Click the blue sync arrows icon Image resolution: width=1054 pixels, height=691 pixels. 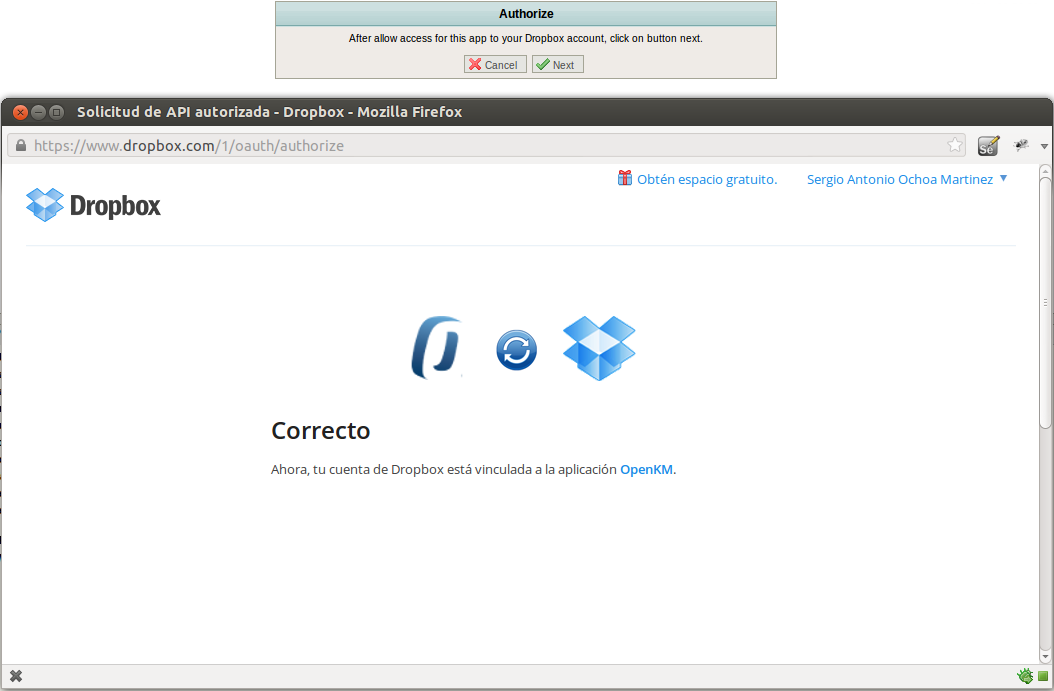click(516, 350)
